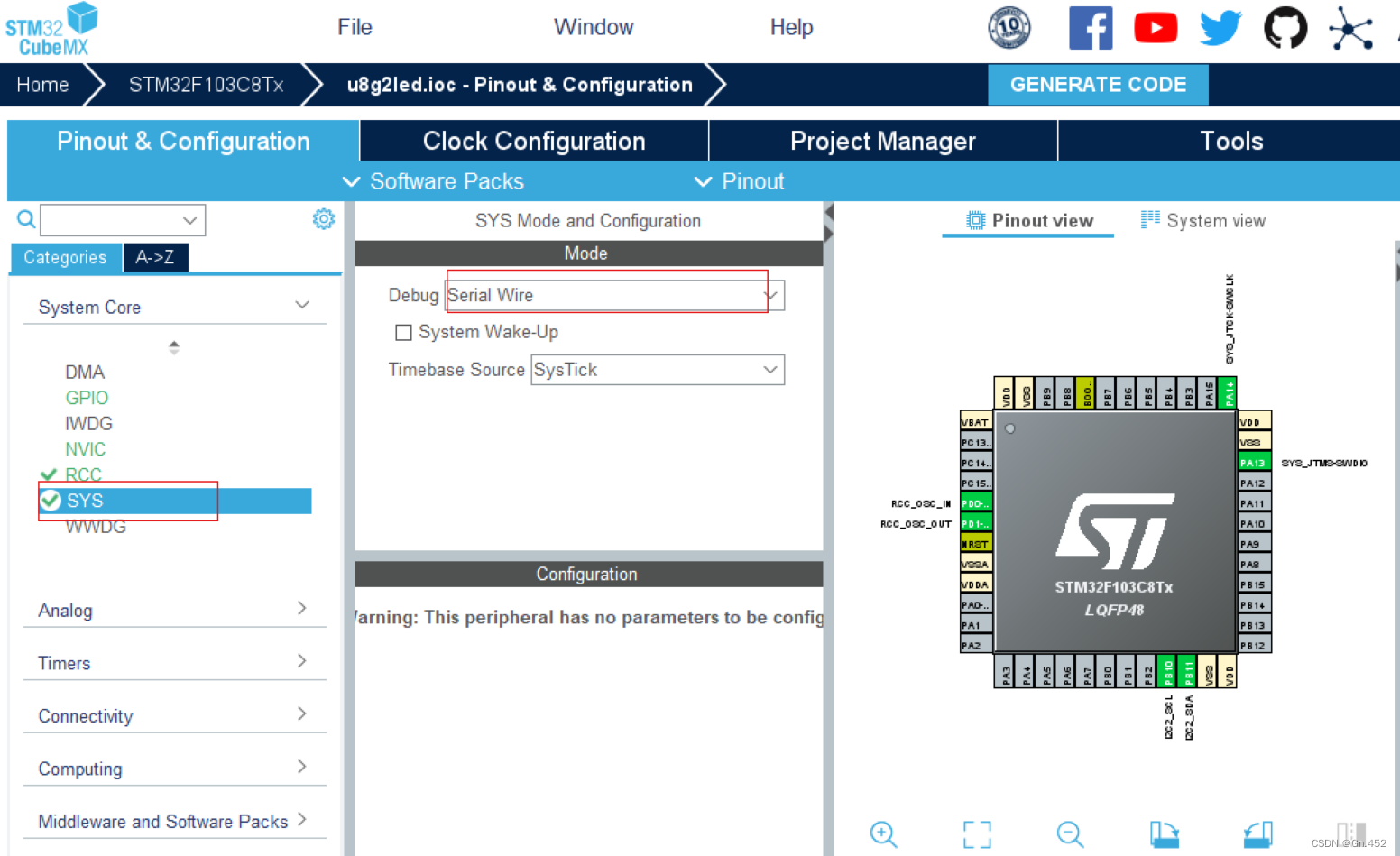
Task: Click the BOOT0 pin
Action: 1086,393
